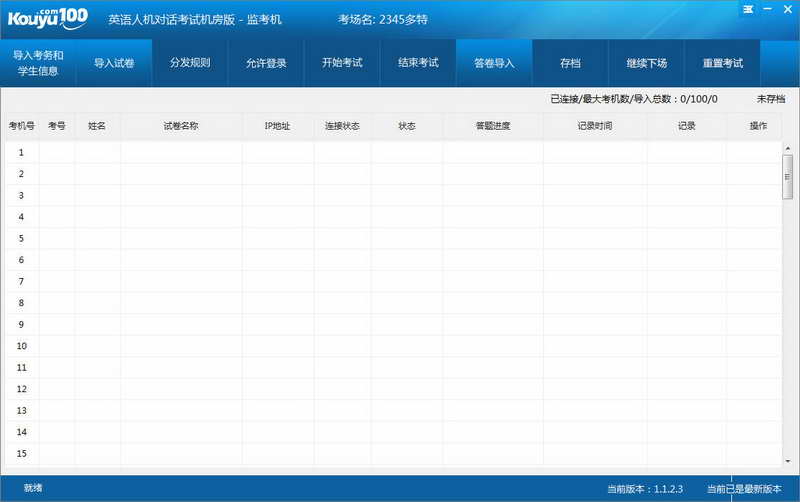This screenshot has height=502, width=800.
Task: Click 当前已是最新版本 status text
Action: pyautogui.click(x=744, y=489)
